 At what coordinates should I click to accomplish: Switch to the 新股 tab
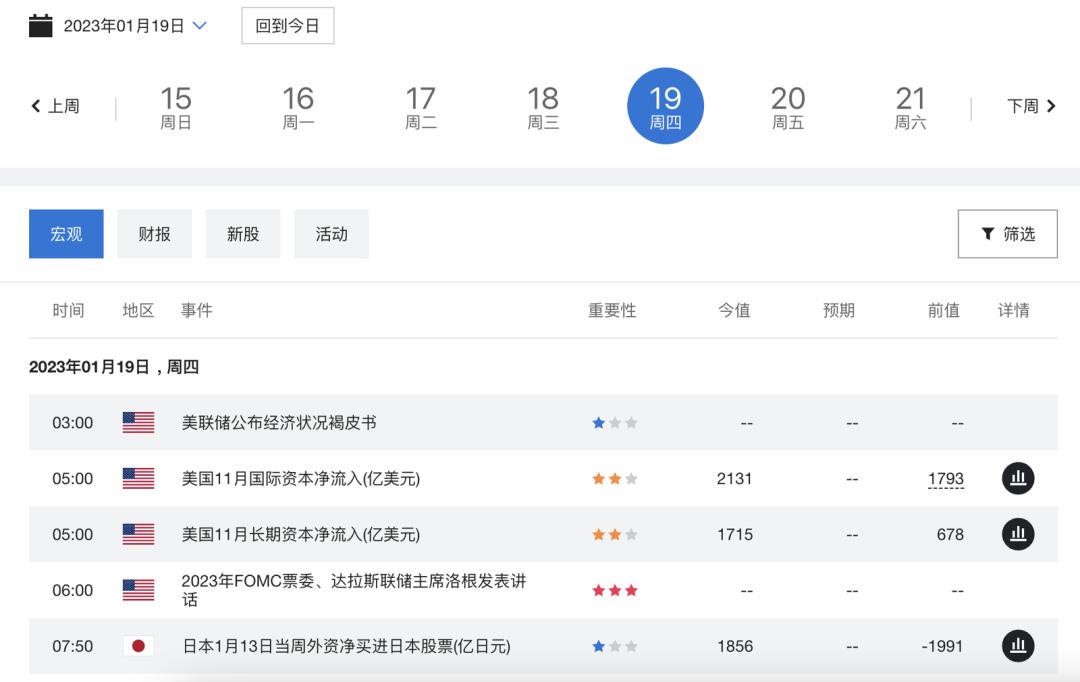(x=243, y=233)
